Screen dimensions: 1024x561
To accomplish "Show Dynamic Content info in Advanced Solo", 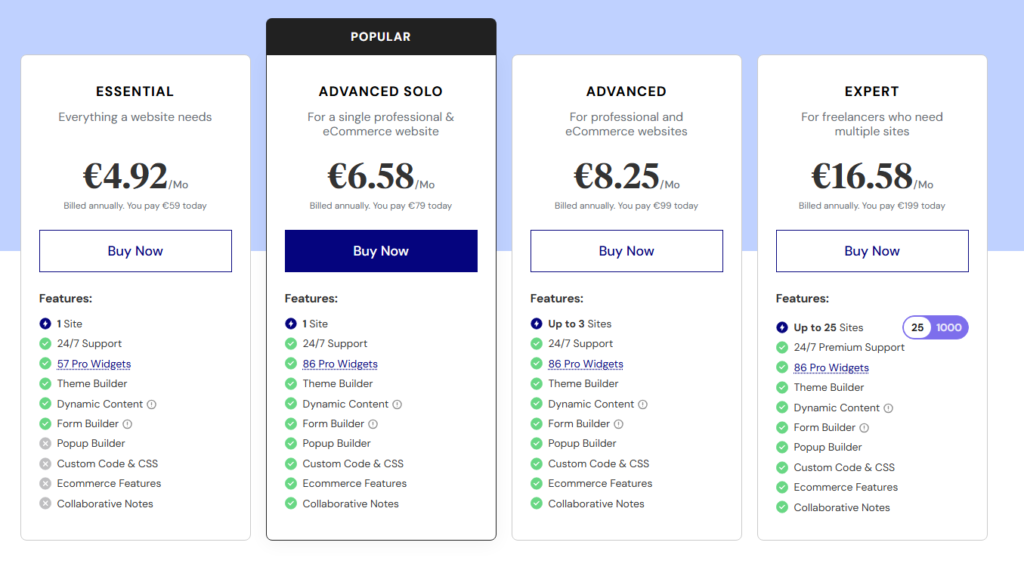I will point(397,404).
